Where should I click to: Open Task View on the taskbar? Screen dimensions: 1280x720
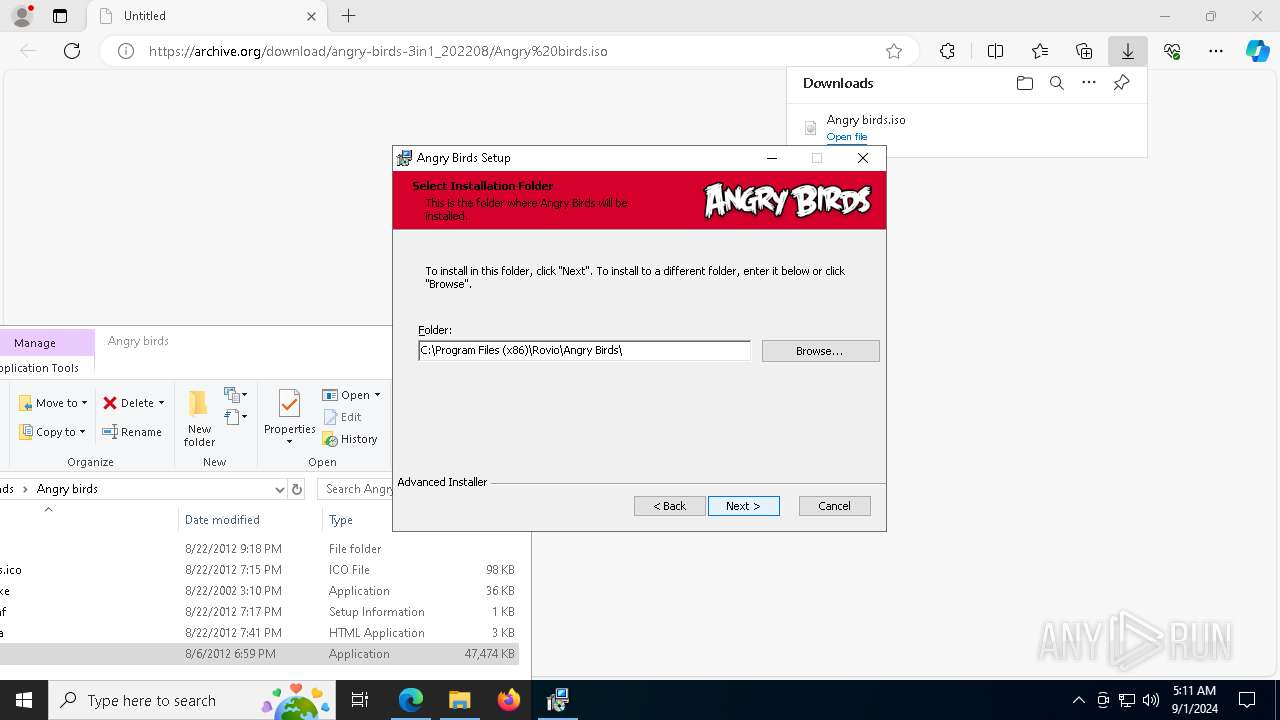pyautogui.click(x=360, y=700)
